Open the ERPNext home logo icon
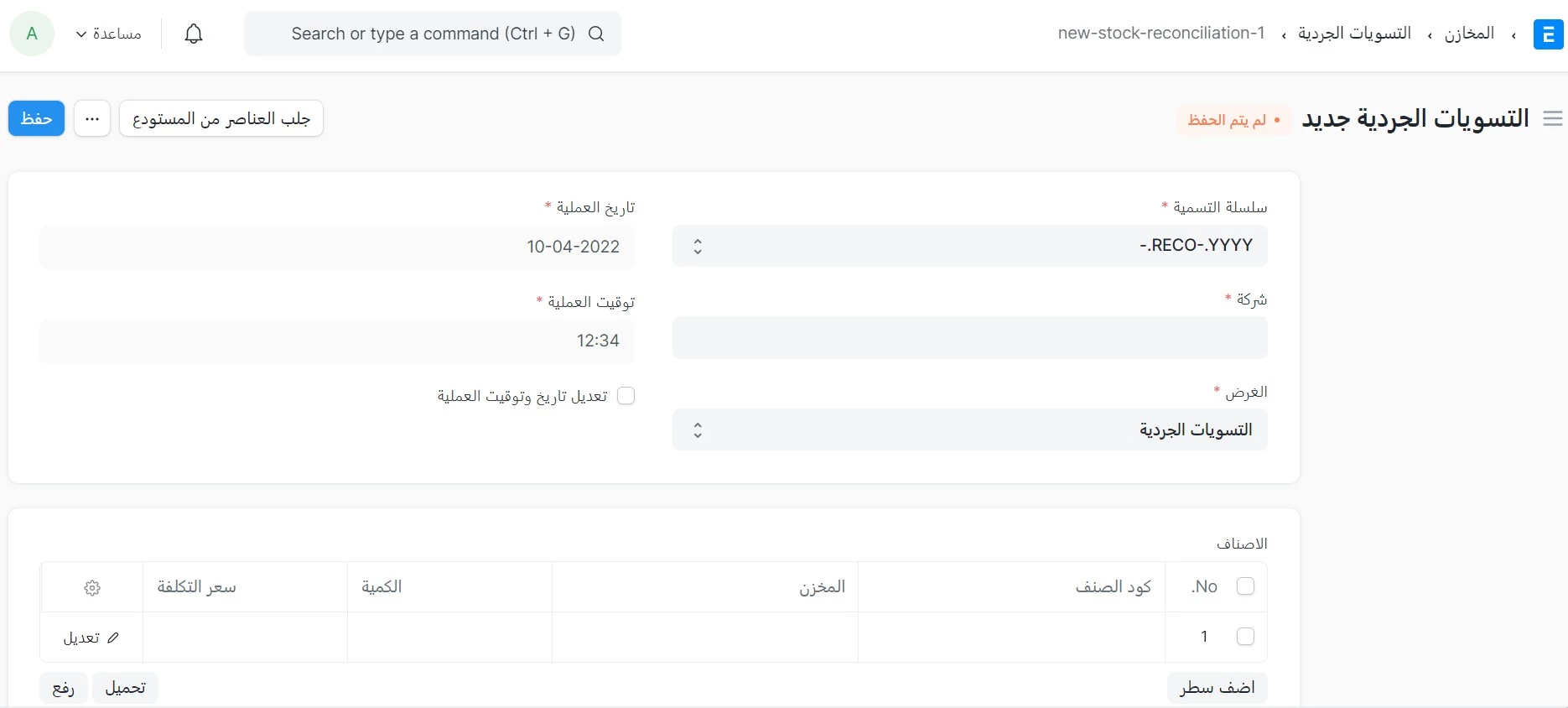This screenshot has width=1568, height=708. click(1548, 34)
